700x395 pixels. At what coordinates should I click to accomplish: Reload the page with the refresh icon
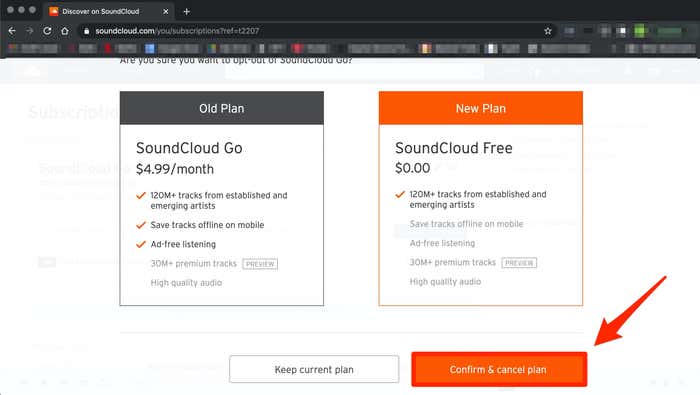[47, 31]
